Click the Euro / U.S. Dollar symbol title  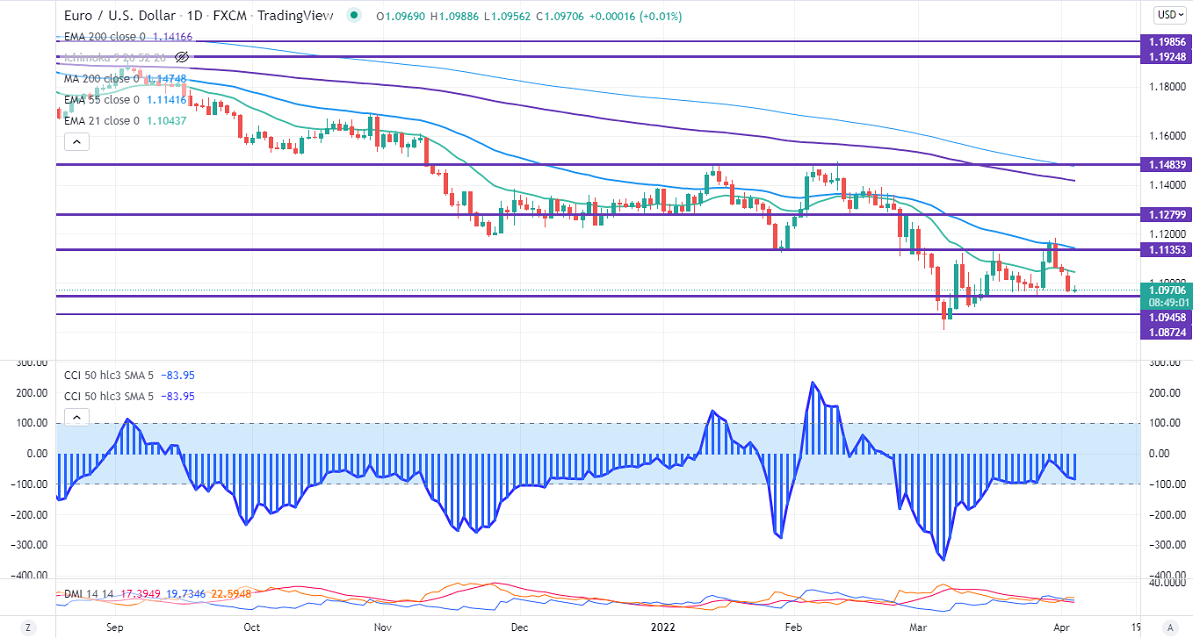pos(119,16)
